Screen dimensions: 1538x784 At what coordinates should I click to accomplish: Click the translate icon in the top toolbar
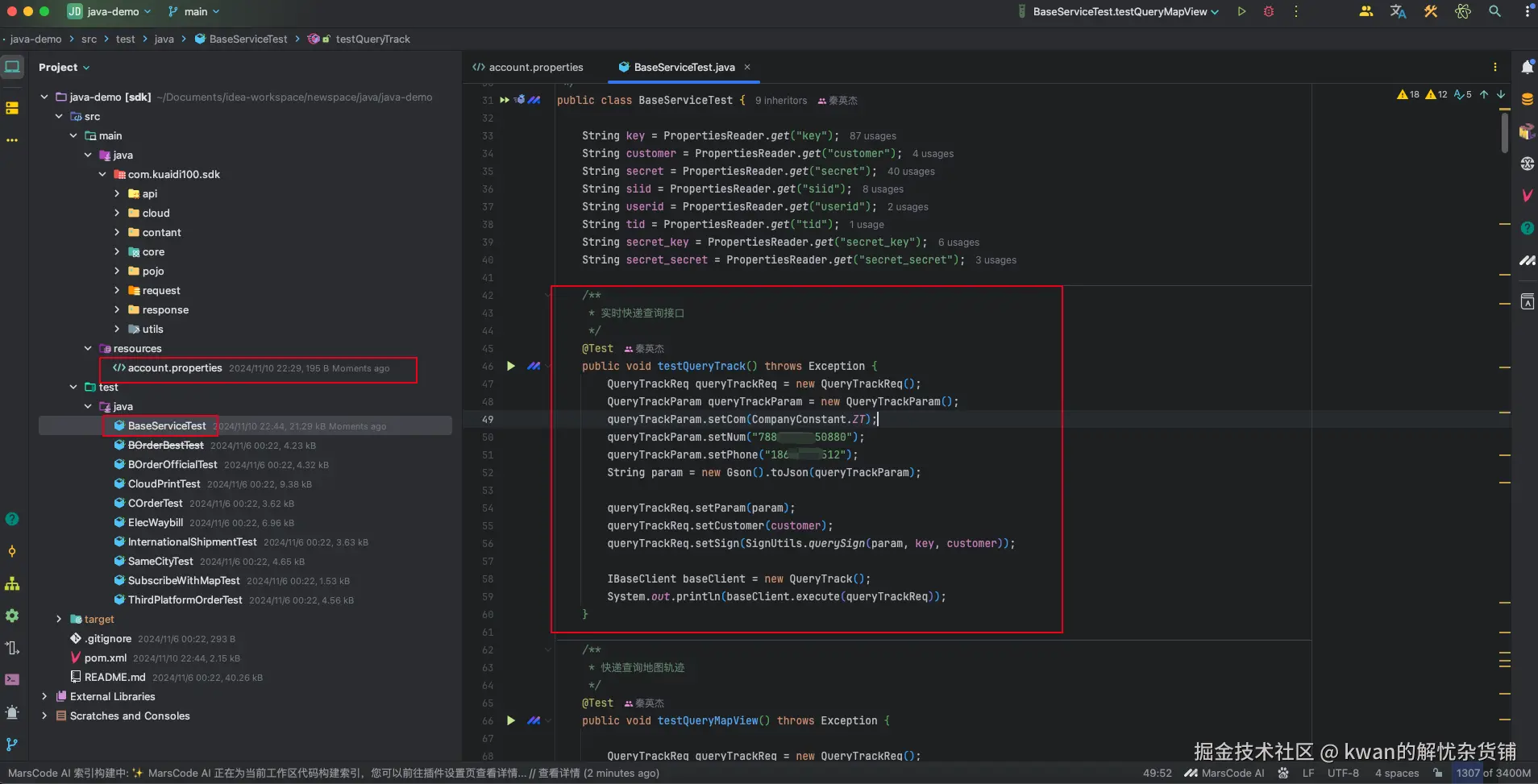[1398, 11]
